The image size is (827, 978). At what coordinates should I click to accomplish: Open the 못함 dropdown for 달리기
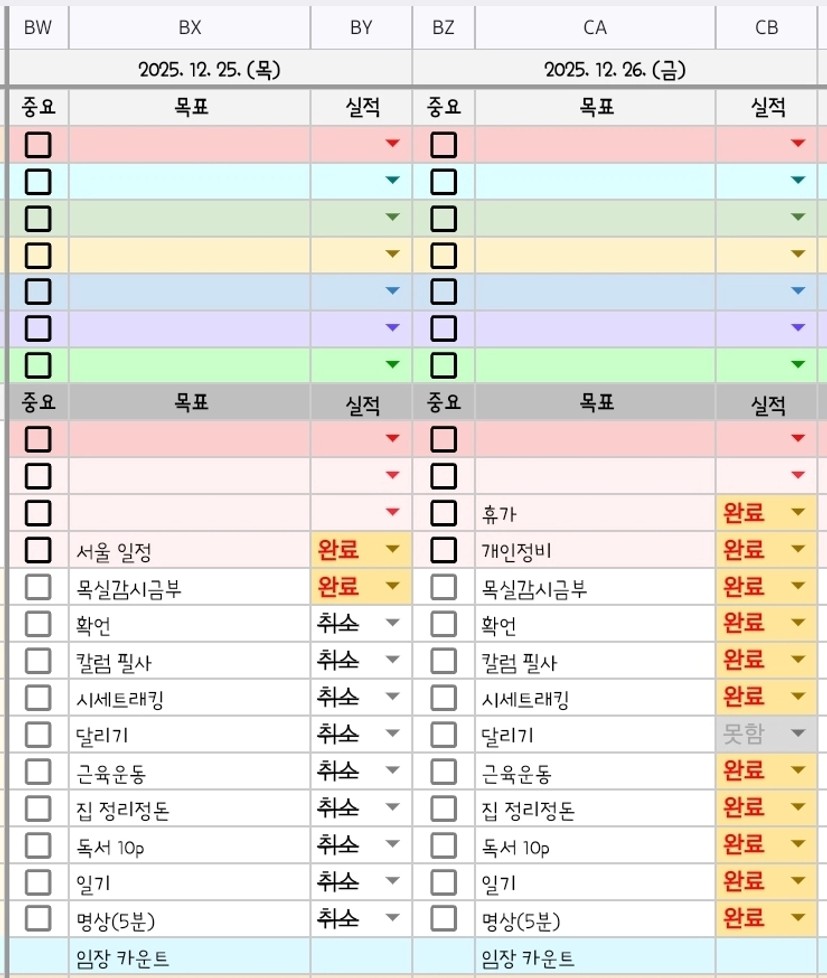pyautogui.click(x=797, y=734)
